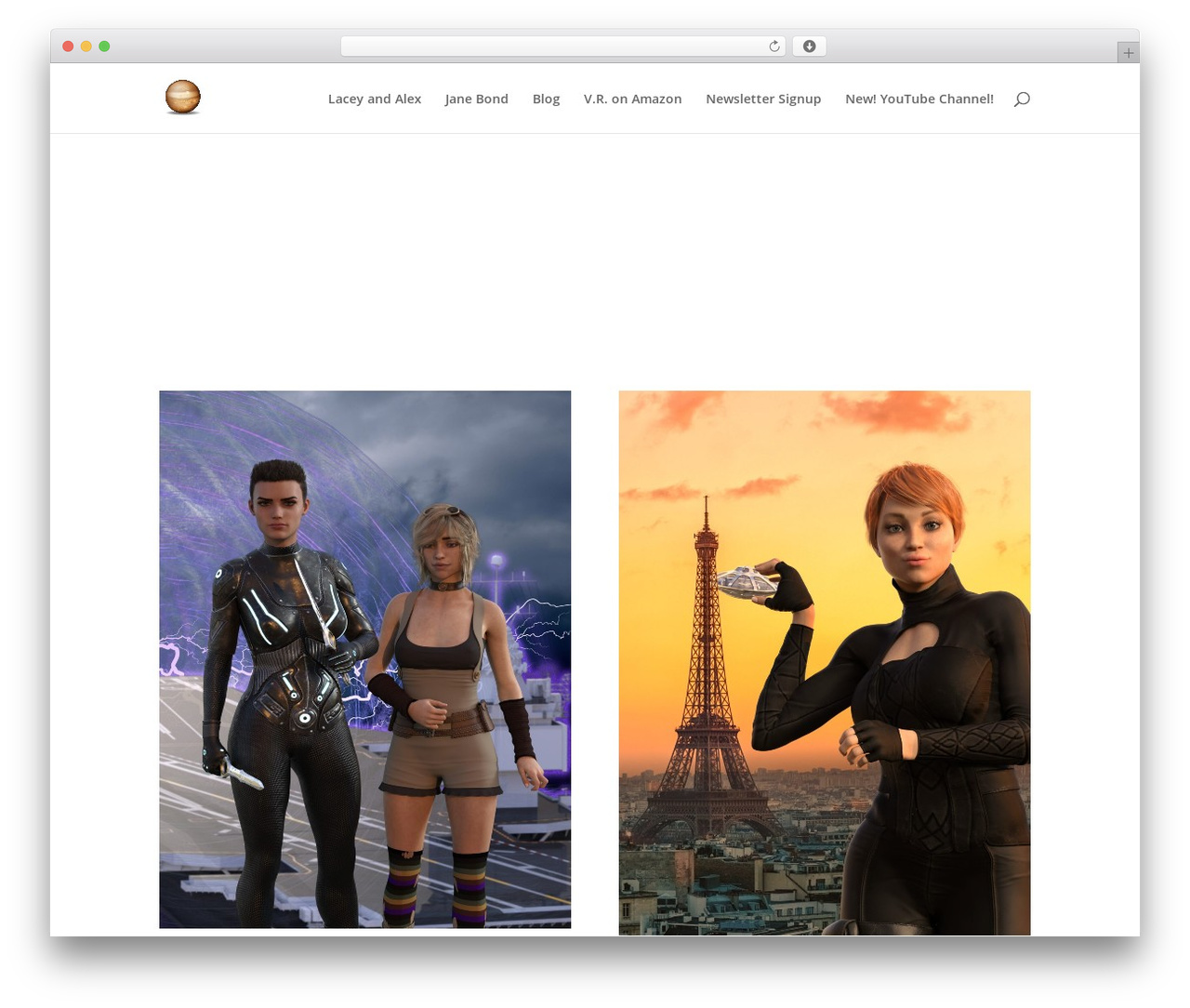This screenshot has height=1008, width=1190.
Task: Open the two women sci-fi cover image
Action: point(364,659)
